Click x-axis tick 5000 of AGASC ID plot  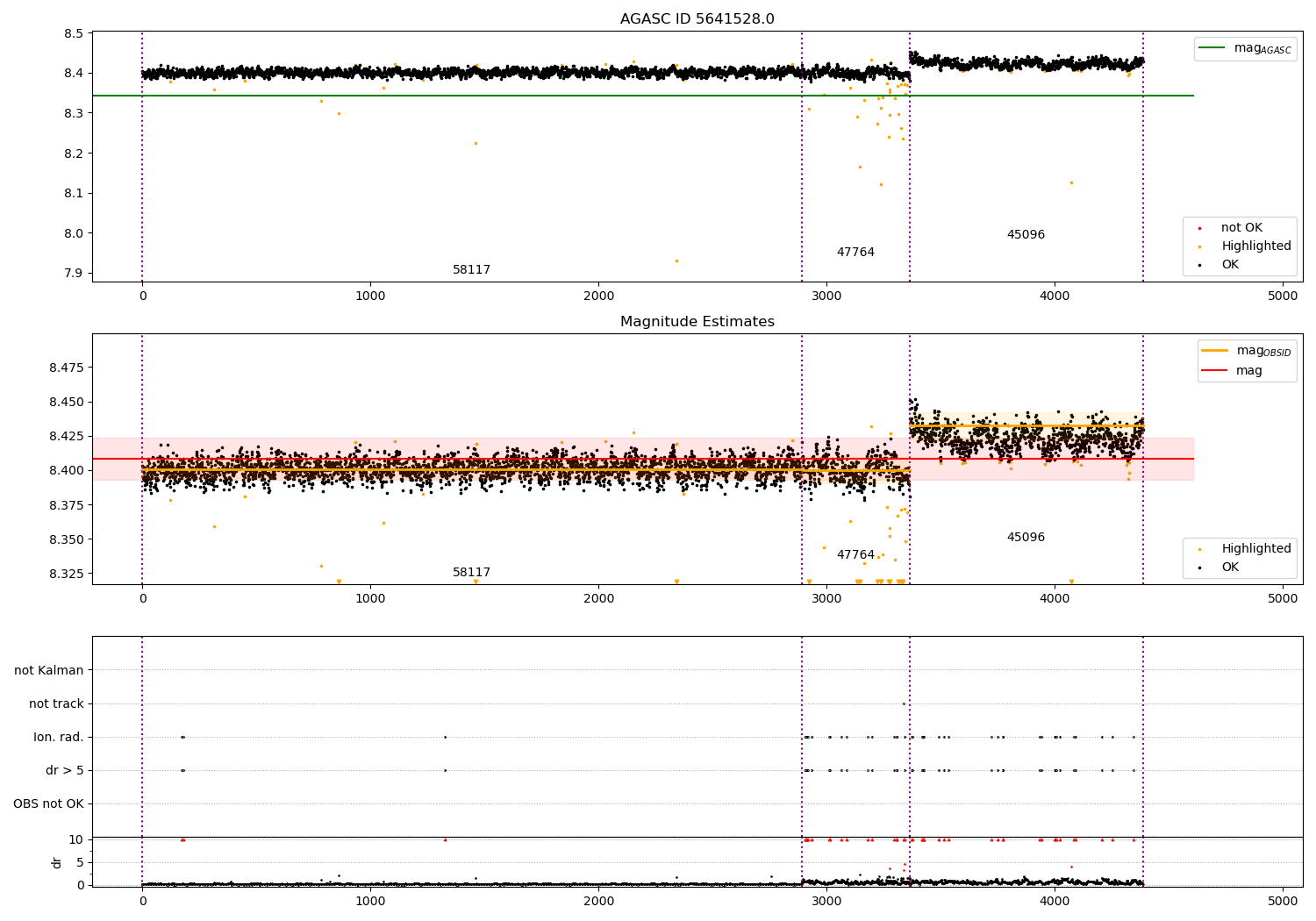[1283, 297]
